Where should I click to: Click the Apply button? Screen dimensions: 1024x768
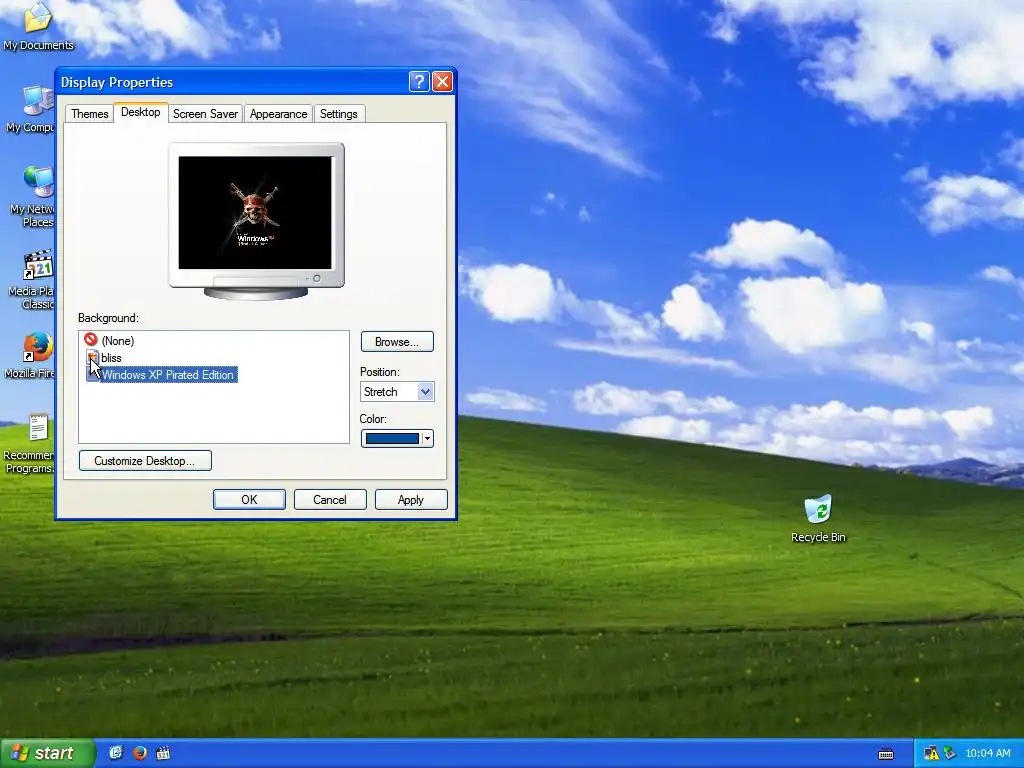(x=411, y=500)
